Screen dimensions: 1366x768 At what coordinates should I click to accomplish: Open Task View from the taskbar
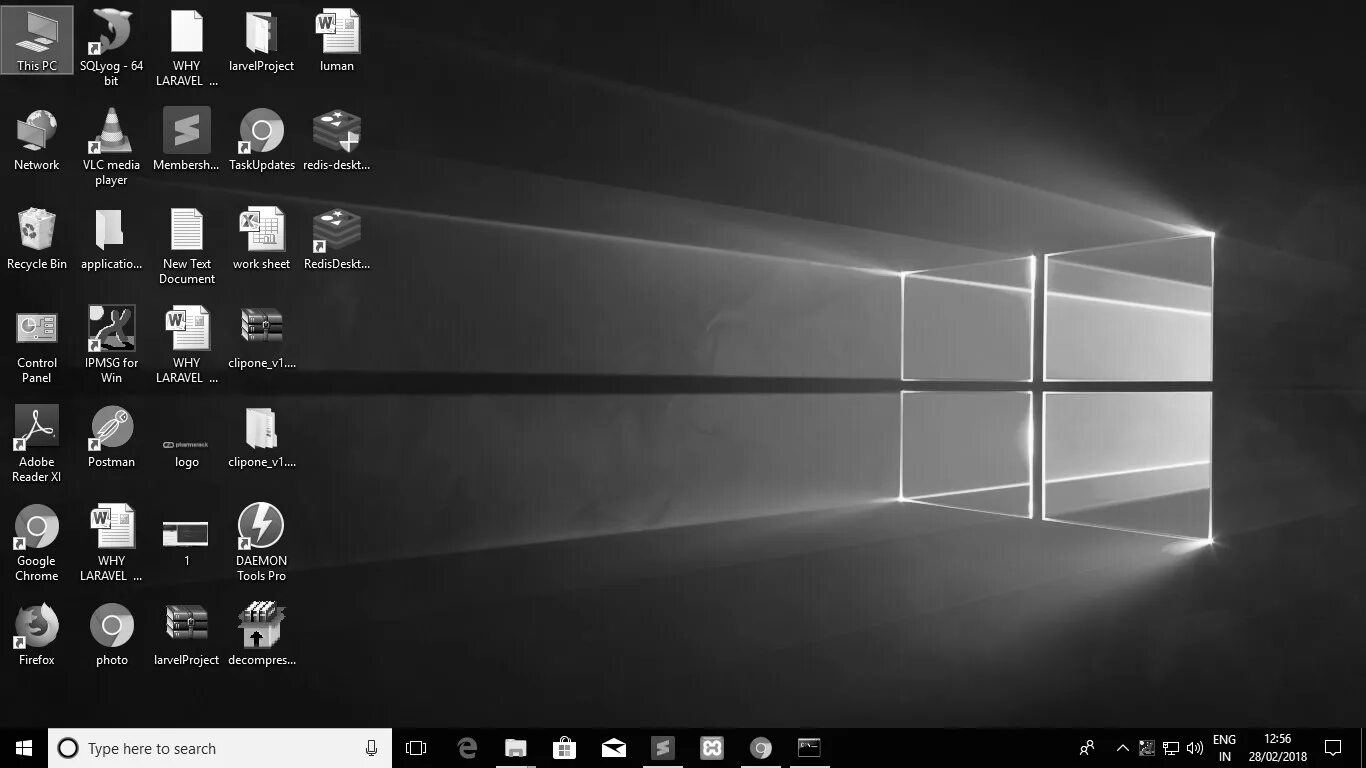pos(416,748)
